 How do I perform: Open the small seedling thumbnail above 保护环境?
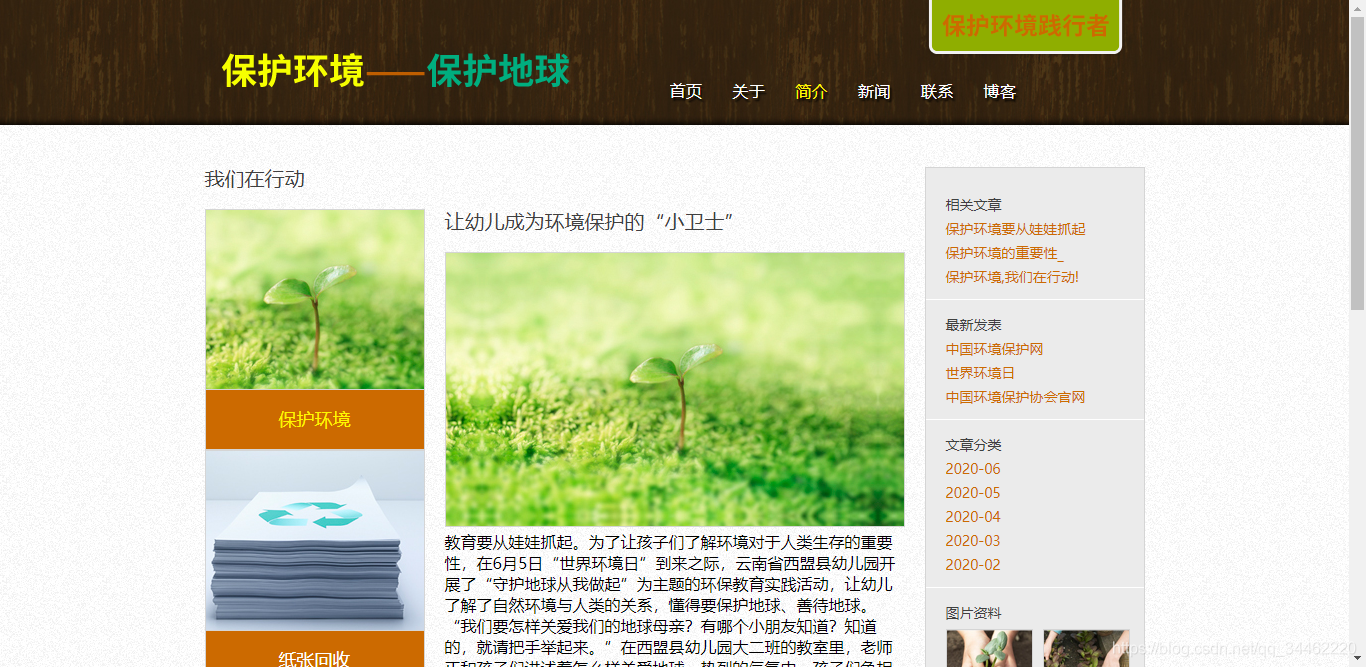point(315,299)
